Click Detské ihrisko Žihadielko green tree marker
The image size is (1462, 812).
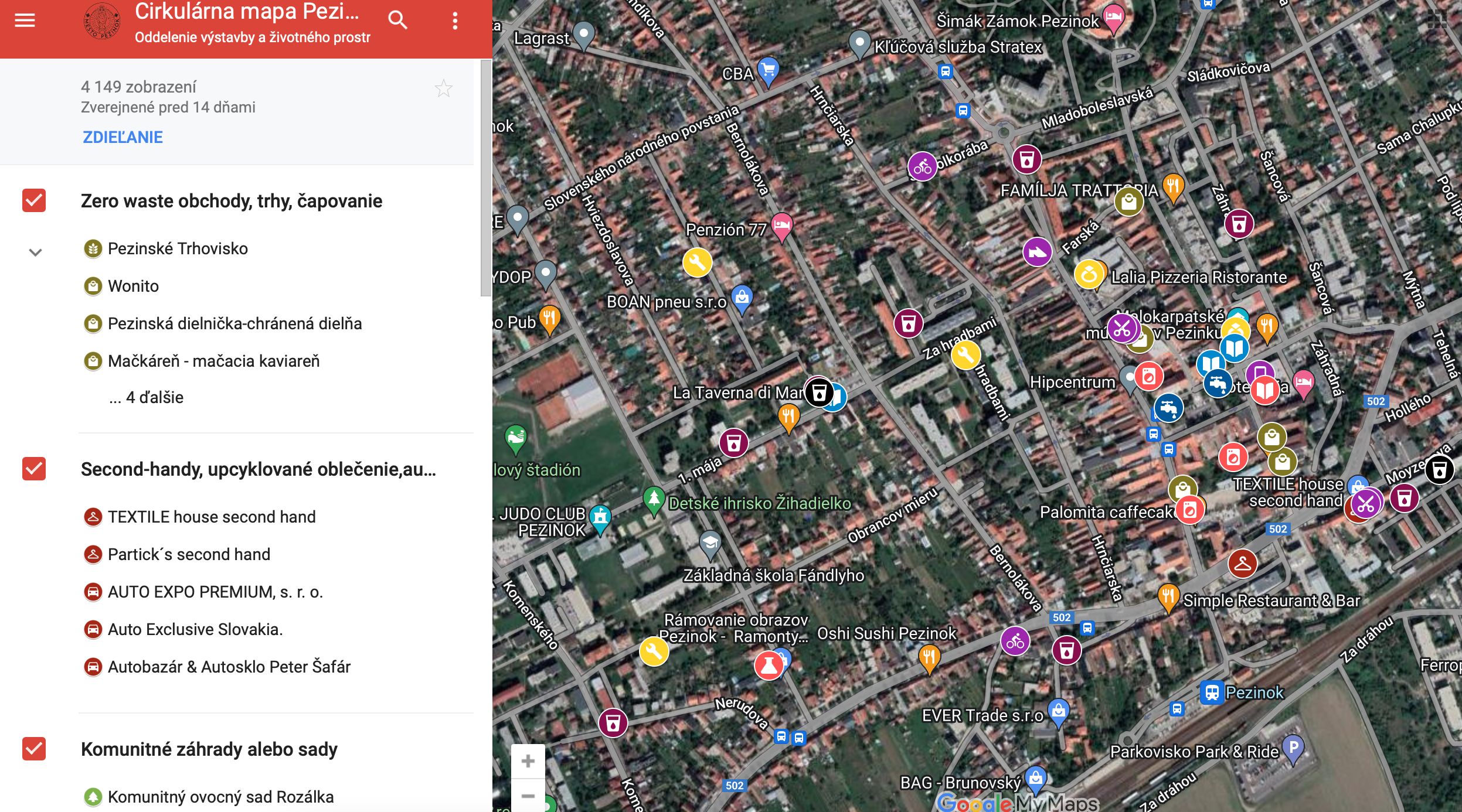pyautogui.click(x=654, y=501)
